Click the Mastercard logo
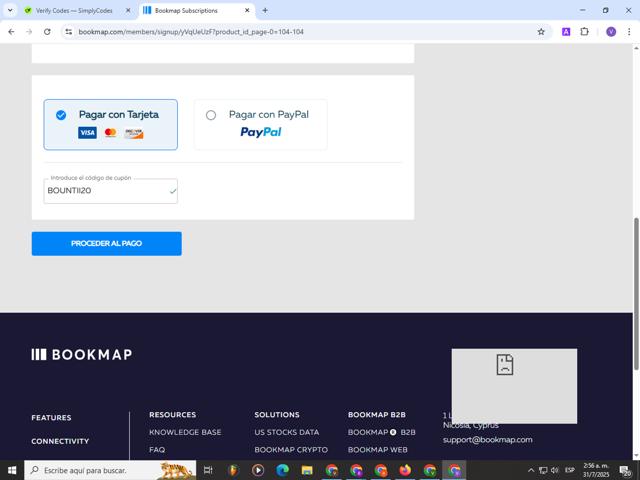The width and height of the screenshot is (640, 480). click(110, 133)
